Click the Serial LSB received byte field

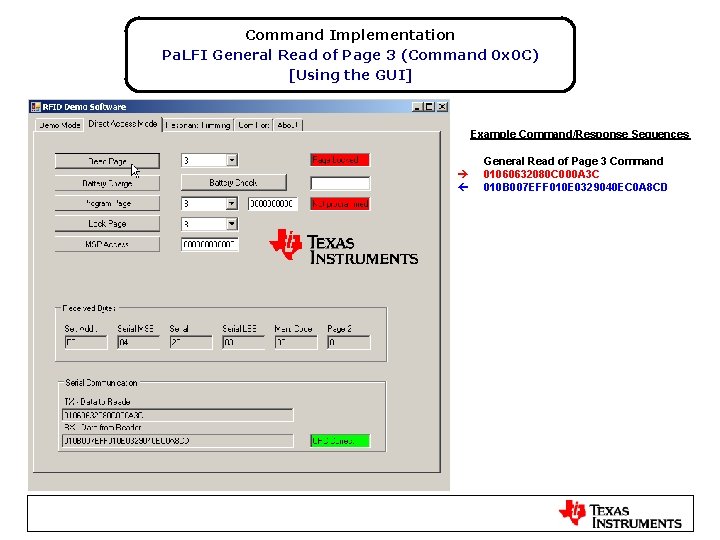243,342
